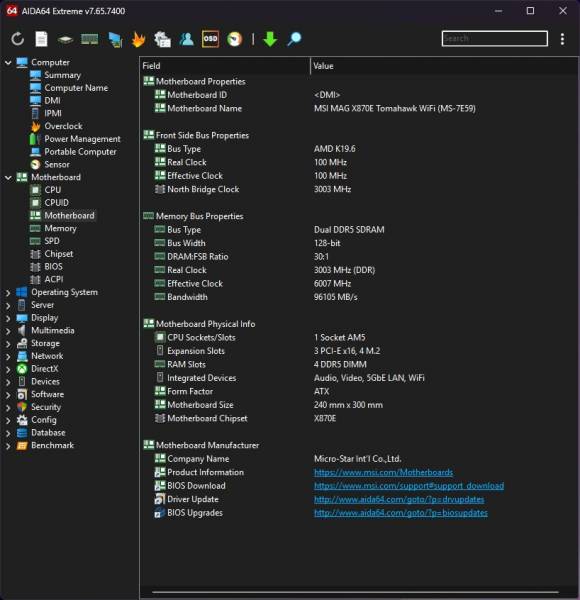
Task: Click the Value column header
Action: [x=445, y=66]
